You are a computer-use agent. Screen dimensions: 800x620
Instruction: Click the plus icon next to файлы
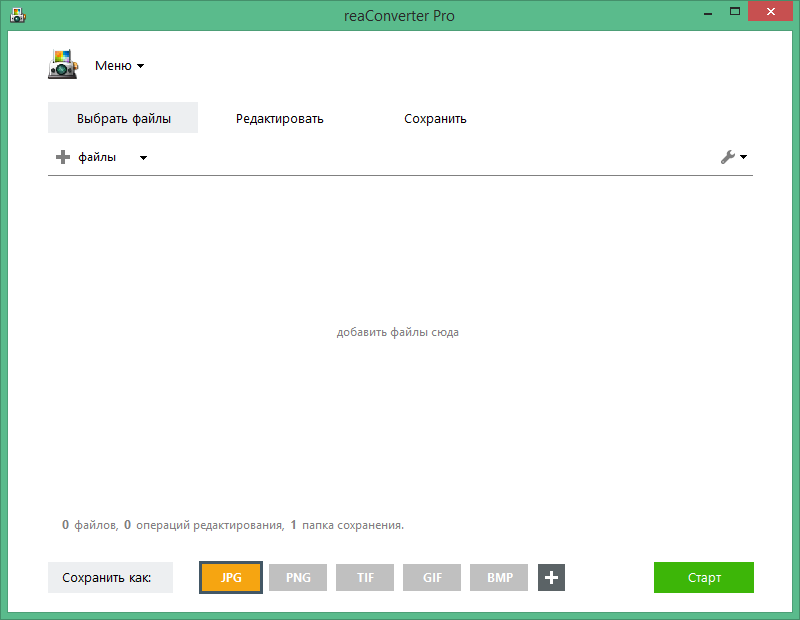click(x=62, y=157)
